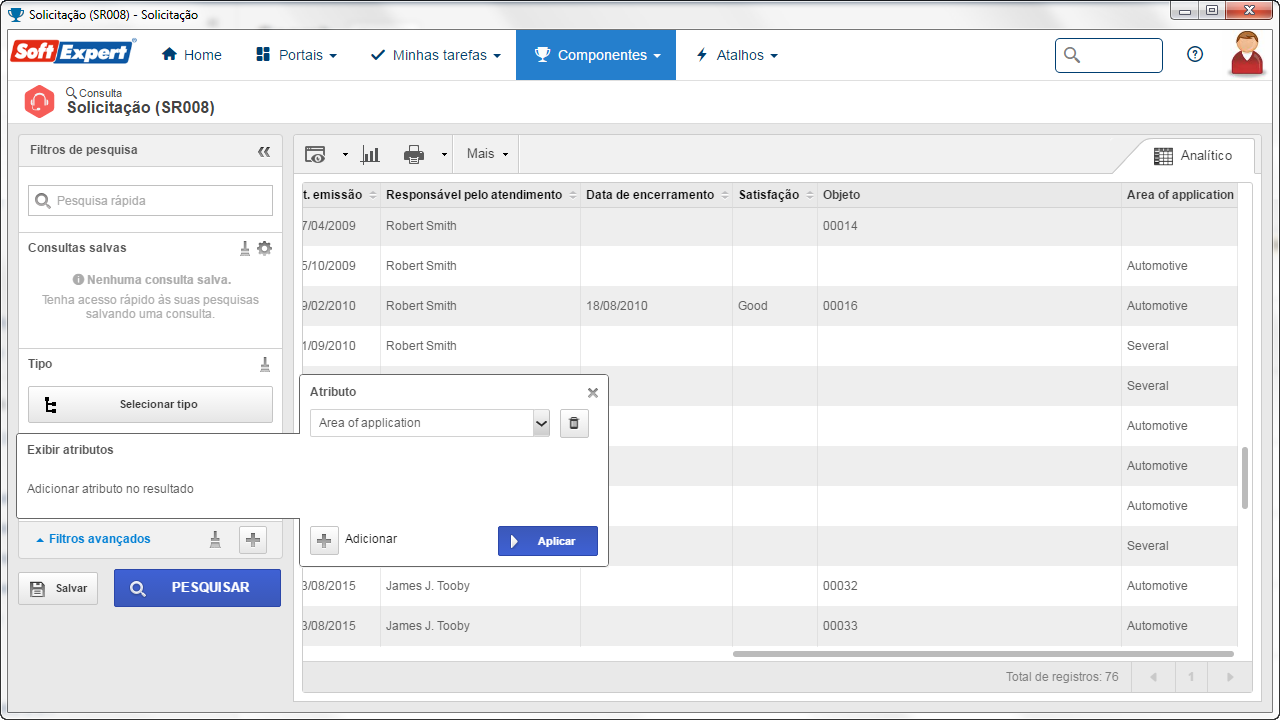
Task: Collapse the Filtros avançados section
Action: [93, 539]
